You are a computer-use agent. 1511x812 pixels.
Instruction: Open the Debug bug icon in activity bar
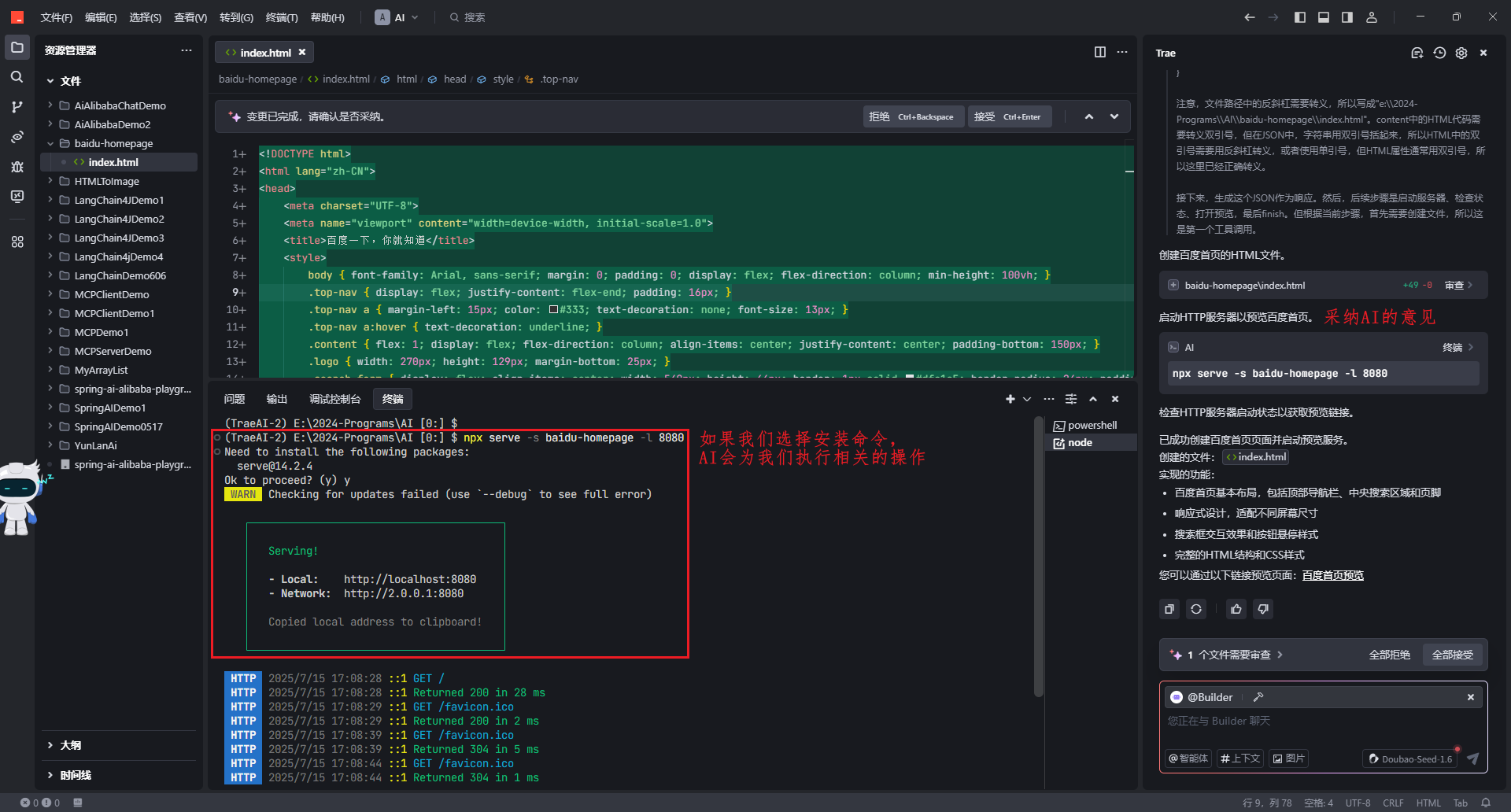tap(17, 167)
